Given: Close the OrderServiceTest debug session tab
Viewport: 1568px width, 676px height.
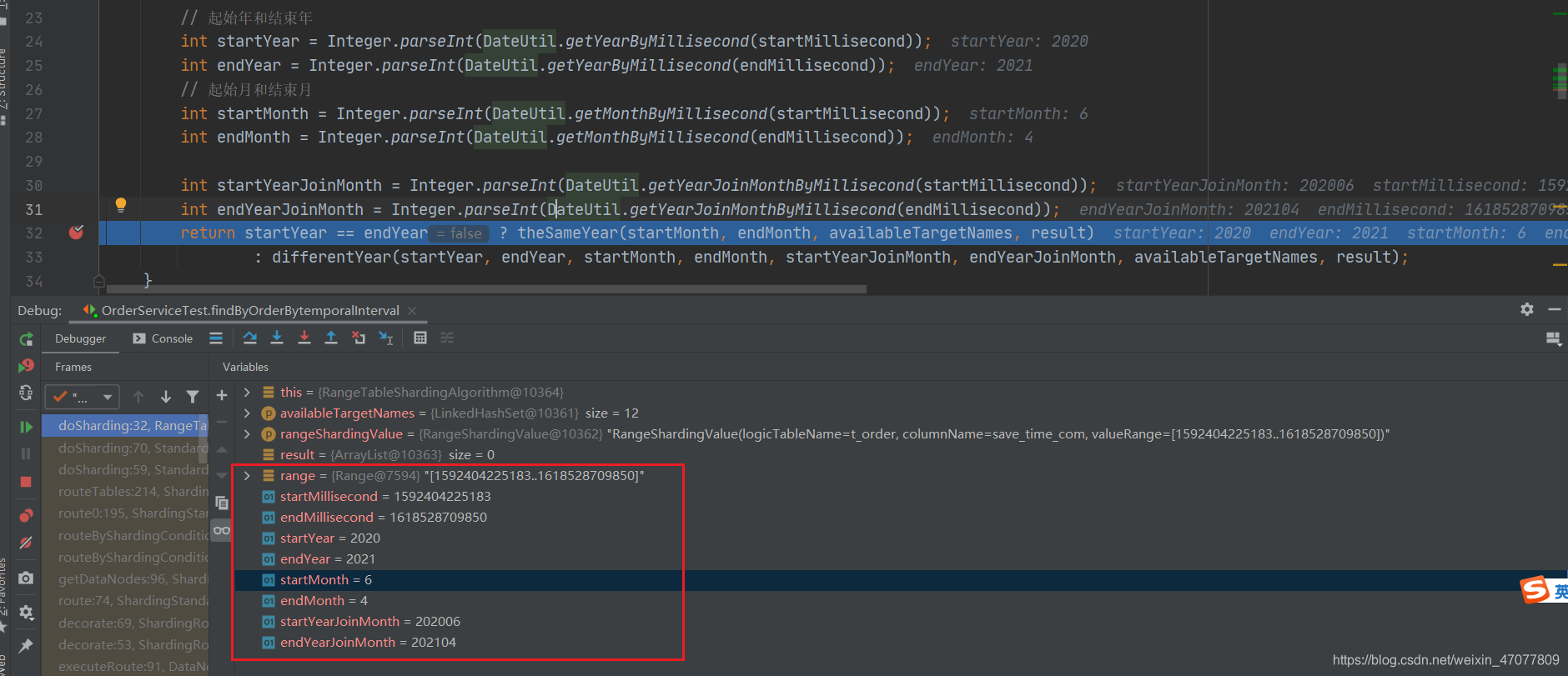Looking at the screenshot, I should [412, 310].
